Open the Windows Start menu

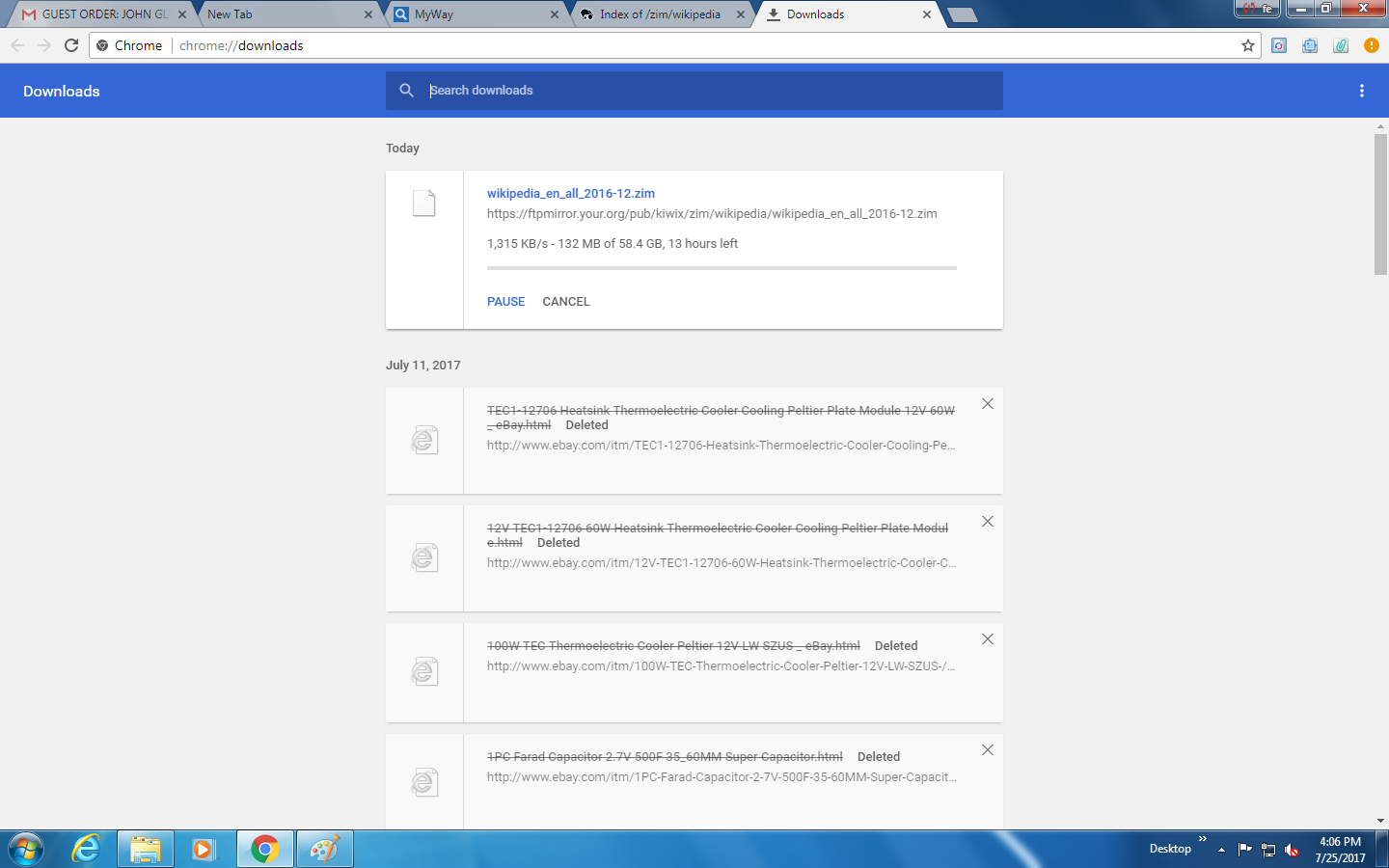(x=26, y=849)
